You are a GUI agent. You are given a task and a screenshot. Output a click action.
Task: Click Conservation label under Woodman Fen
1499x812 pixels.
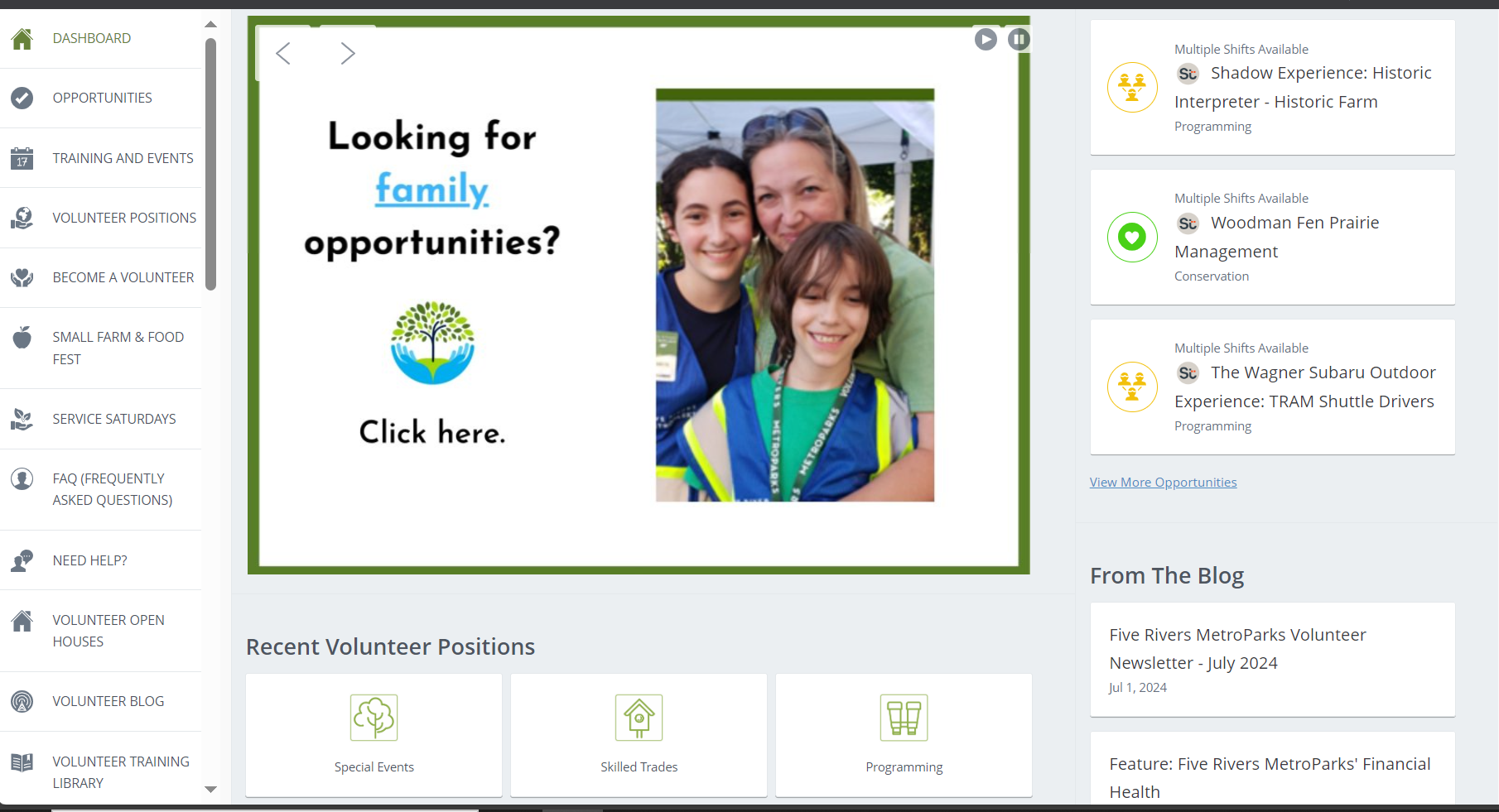[1212, 276]
